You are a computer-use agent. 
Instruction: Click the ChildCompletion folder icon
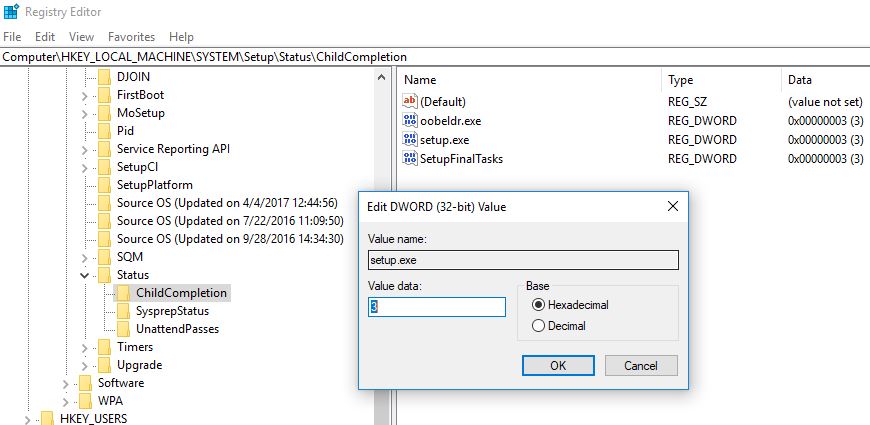pyautogui.click(x=124, y=293)
